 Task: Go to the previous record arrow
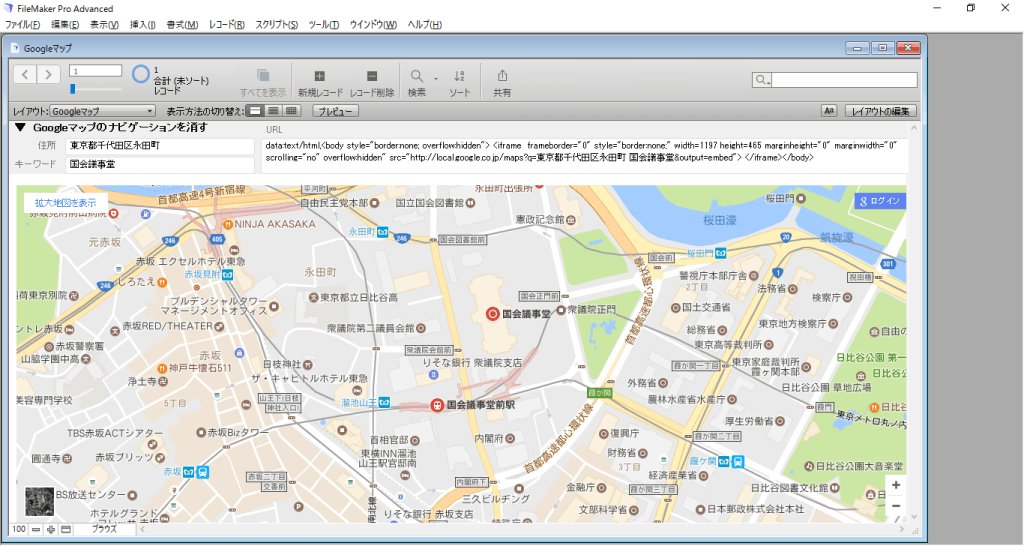(x=25, y=74)
